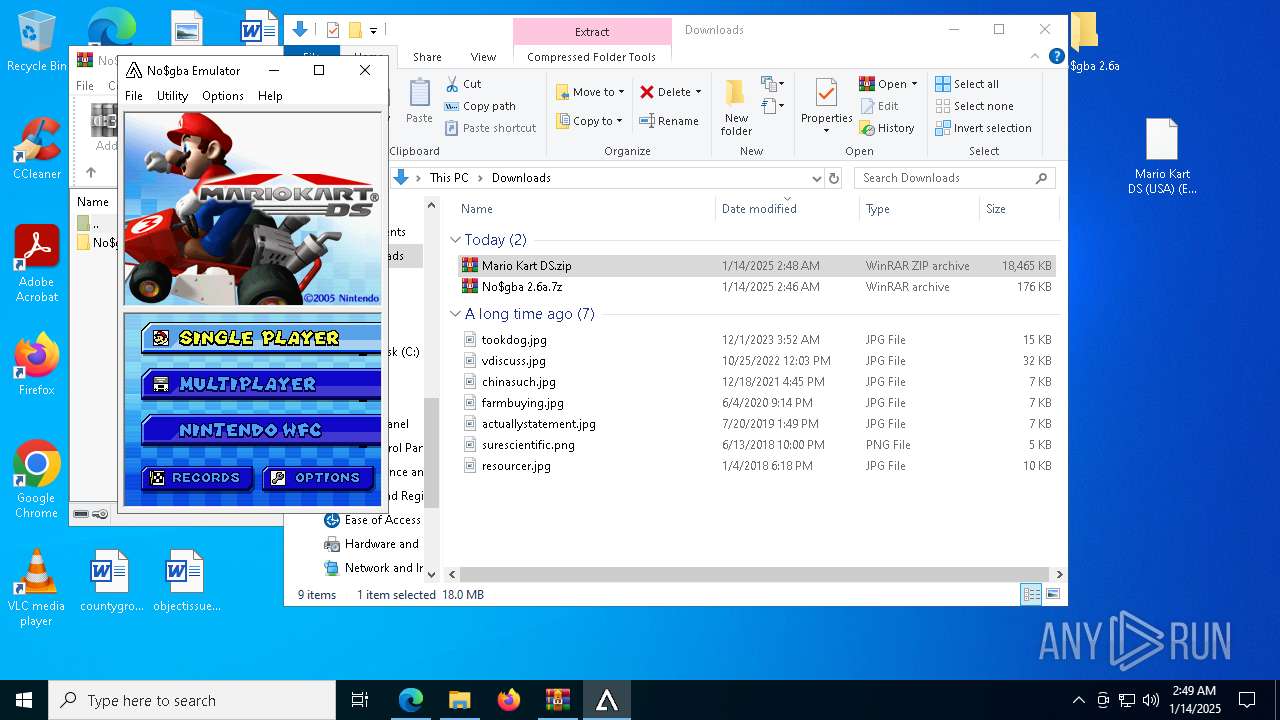Open VLC media player shortcut
Screen dimensions: 1280x720
click(37, 588)
